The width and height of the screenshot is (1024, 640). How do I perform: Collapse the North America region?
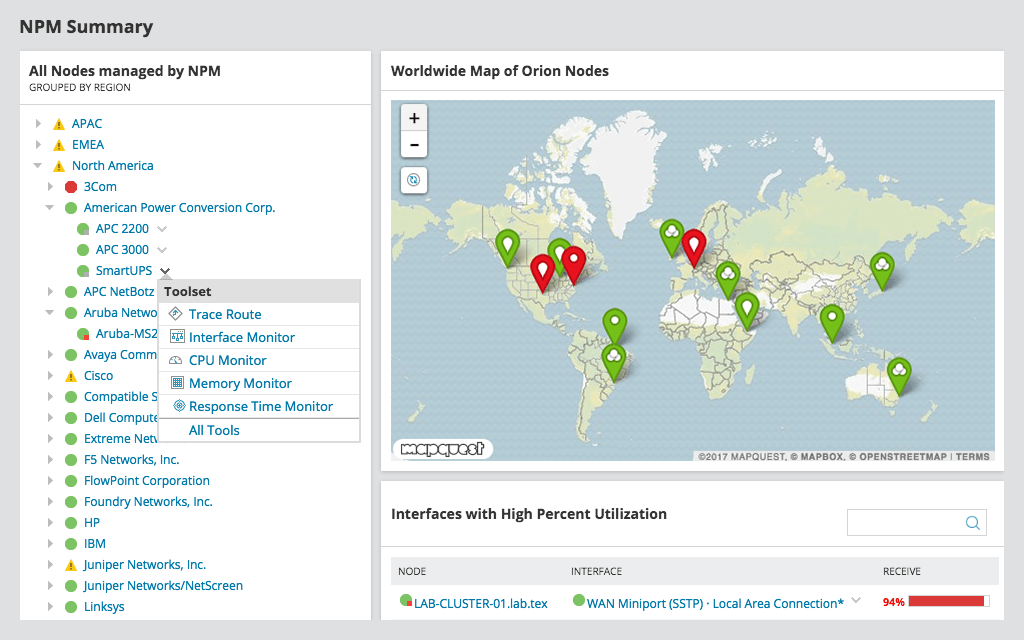click(x=37, y=165)
